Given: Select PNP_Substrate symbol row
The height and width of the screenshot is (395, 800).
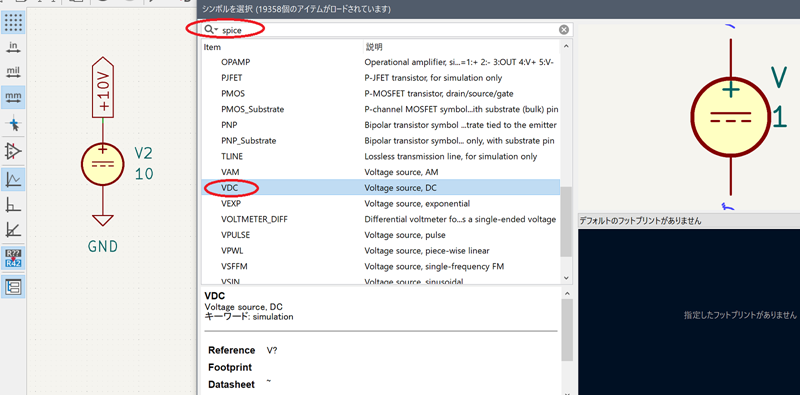Looking at the screenshot, I should click(381, 140).
